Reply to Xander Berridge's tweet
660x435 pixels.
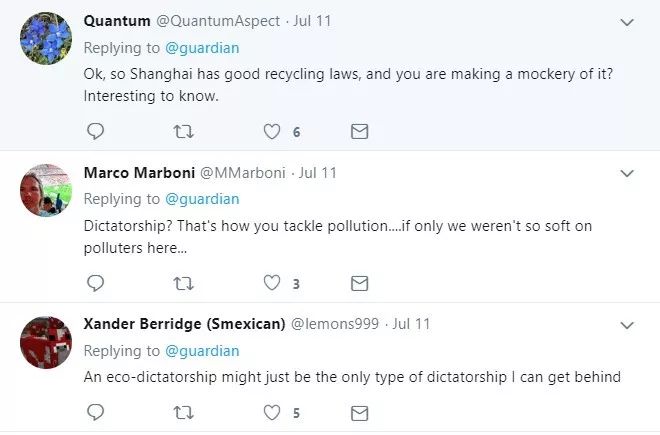point(96,412)
